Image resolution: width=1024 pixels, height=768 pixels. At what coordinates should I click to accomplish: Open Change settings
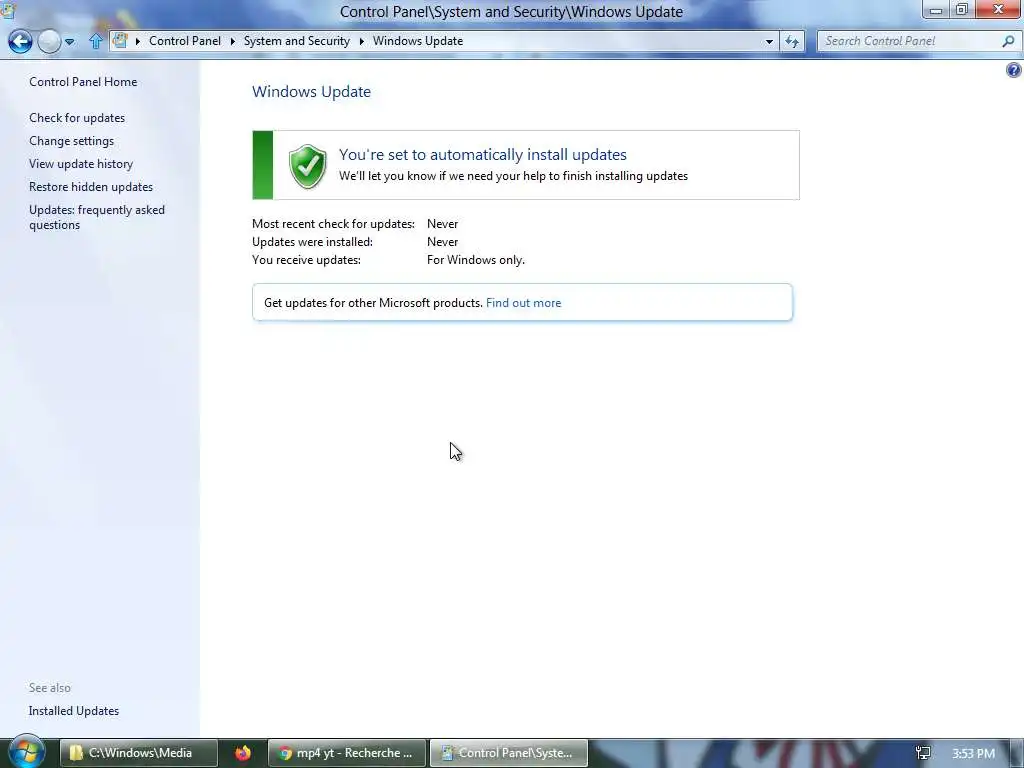coord(71,140)
